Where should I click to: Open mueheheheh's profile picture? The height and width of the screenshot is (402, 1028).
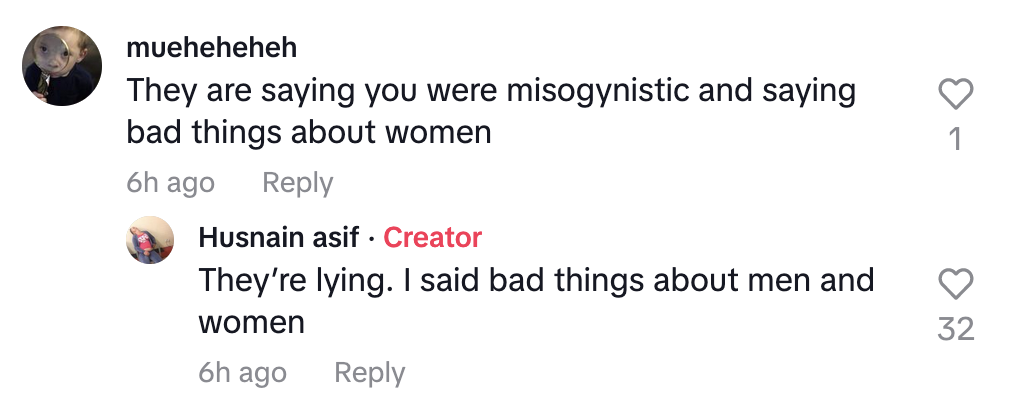point(62,66)
